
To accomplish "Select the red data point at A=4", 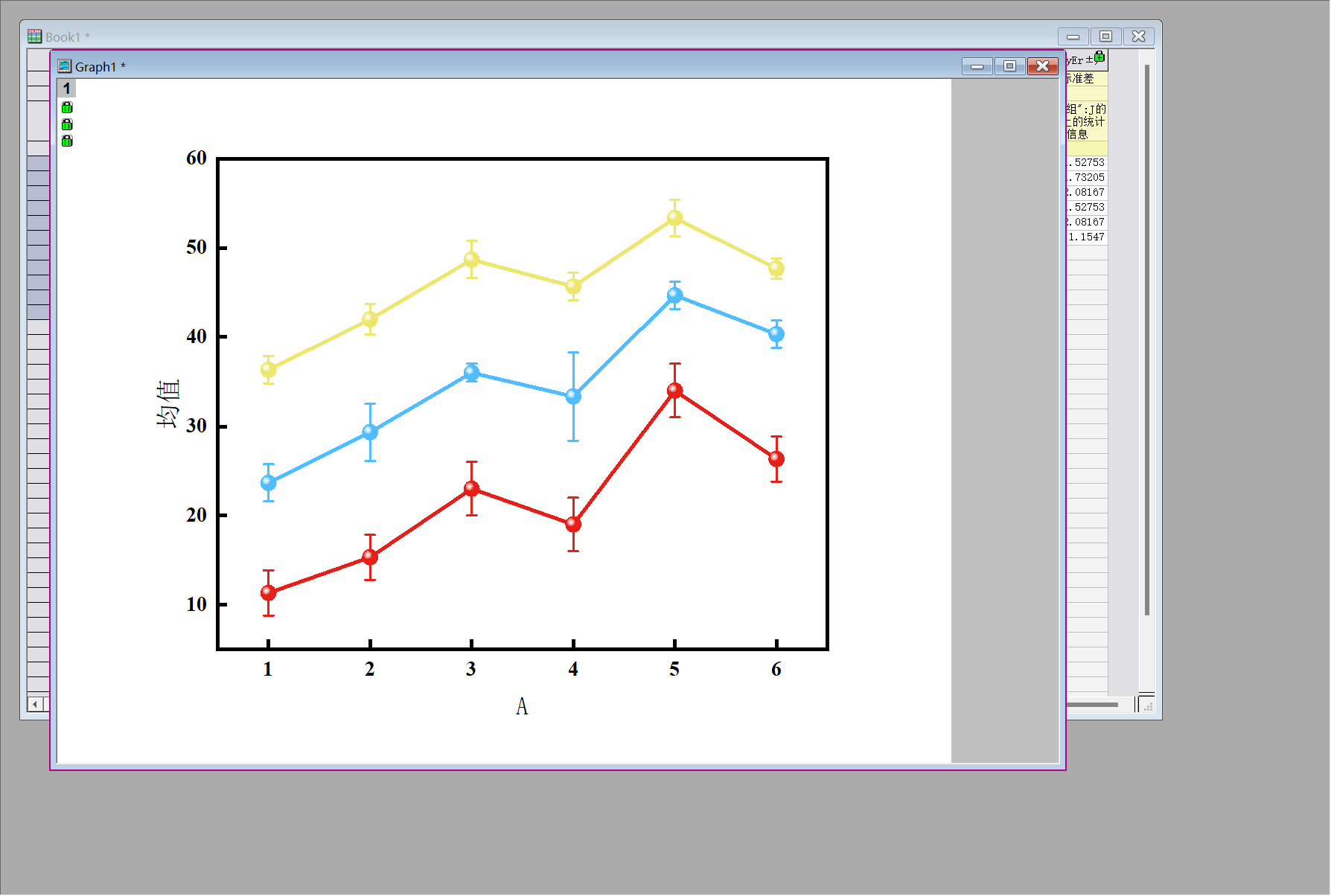I will [573, 524].
